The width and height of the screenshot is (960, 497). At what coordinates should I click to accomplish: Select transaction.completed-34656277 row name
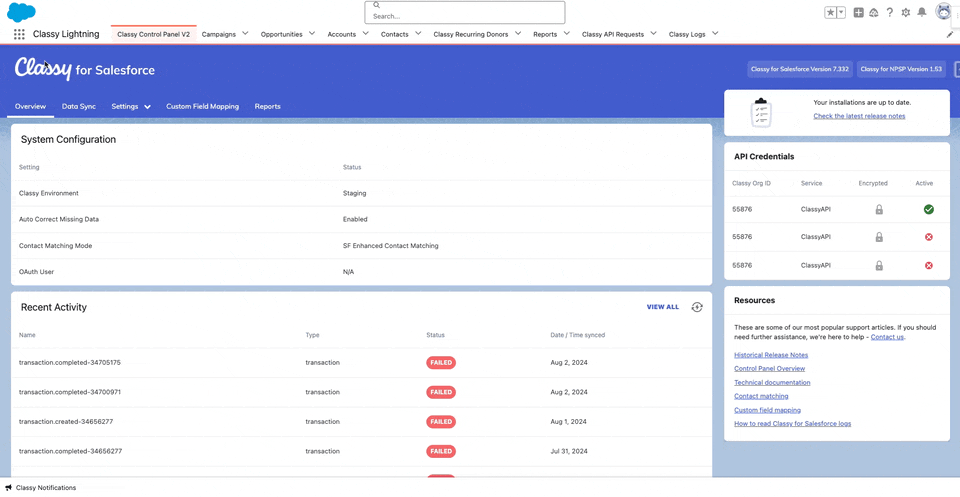[x=70, y=451]
